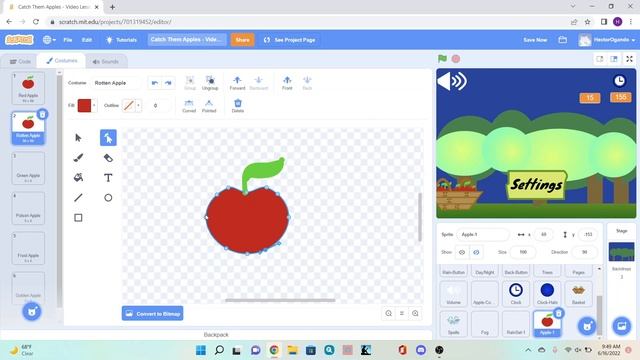The width and height of the screenshot is (640, 360).
Task: Switch to the Code tab
Action: click(x=20, y=62)
